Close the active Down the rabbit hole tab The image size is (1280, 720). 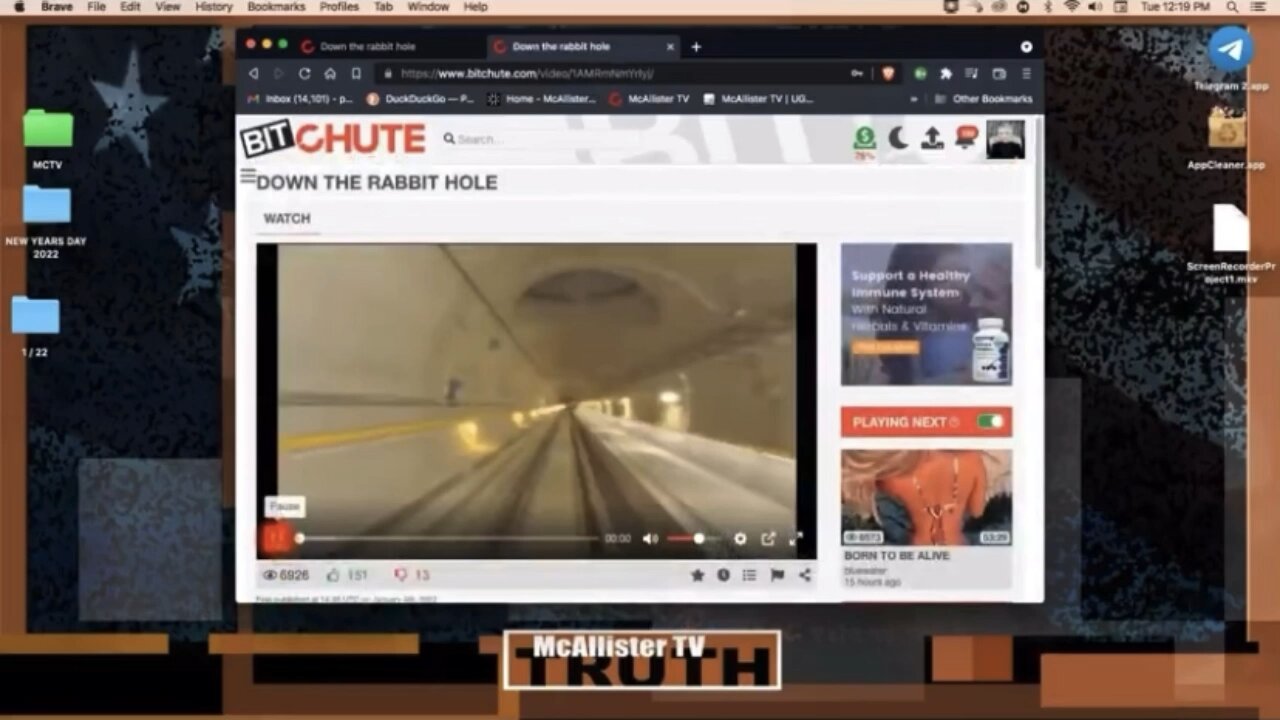(670, 46)
